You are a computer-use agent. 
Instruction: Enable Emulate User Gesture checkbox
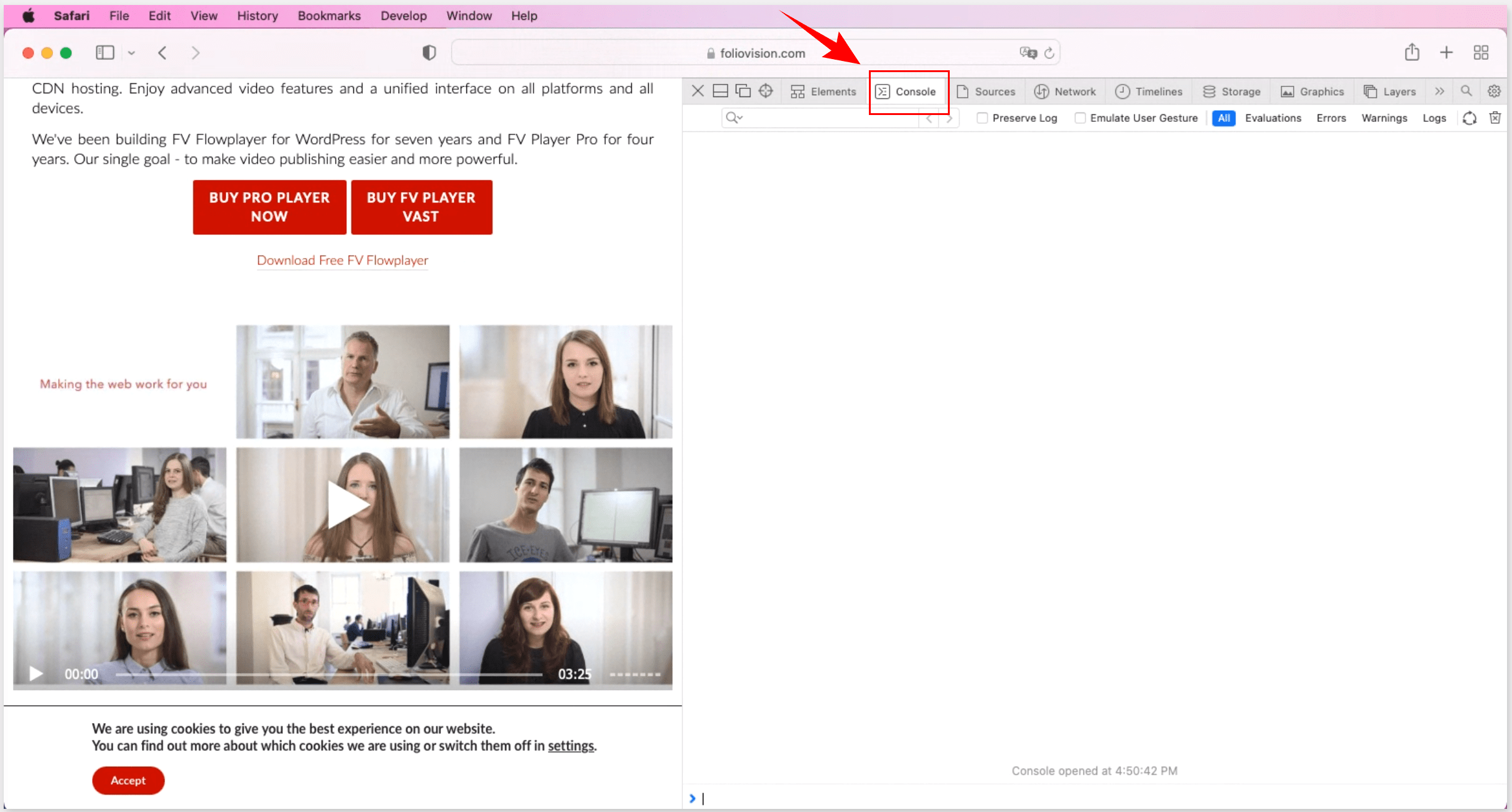(1080, 118)
